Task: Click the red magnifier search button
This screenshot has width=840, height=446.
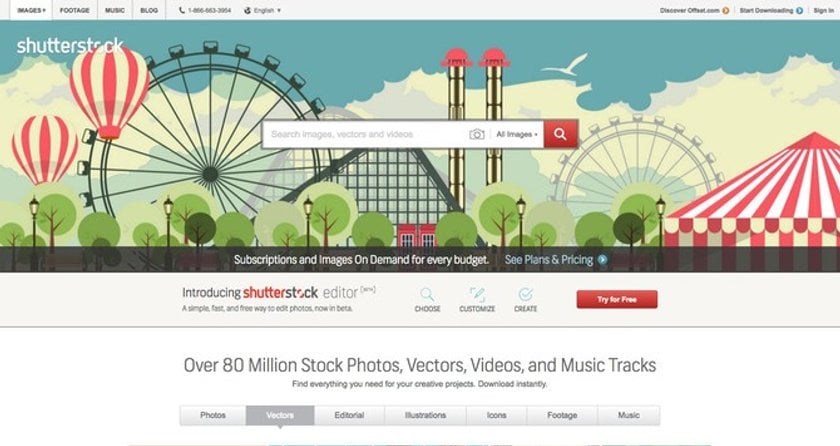Action: (x=560, y=134)
